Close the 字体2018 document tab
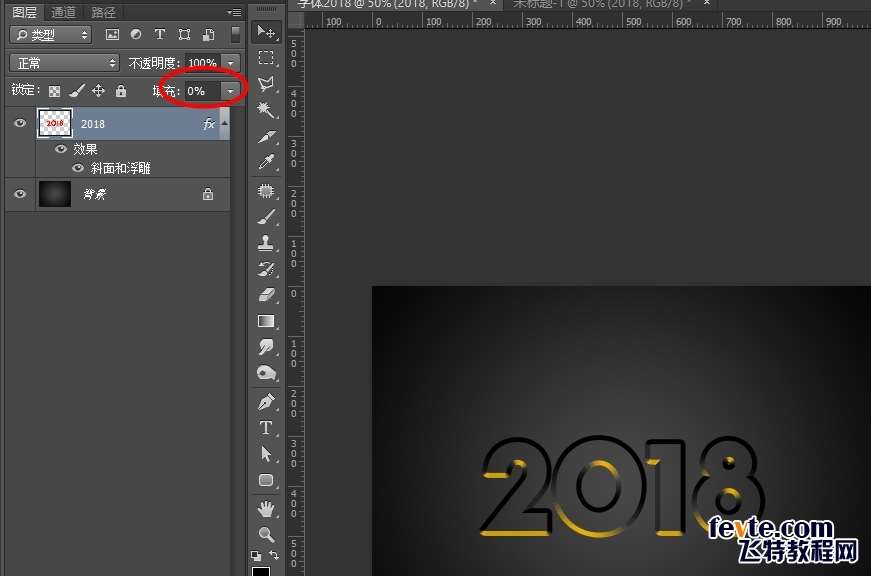 tap(493, 3)
